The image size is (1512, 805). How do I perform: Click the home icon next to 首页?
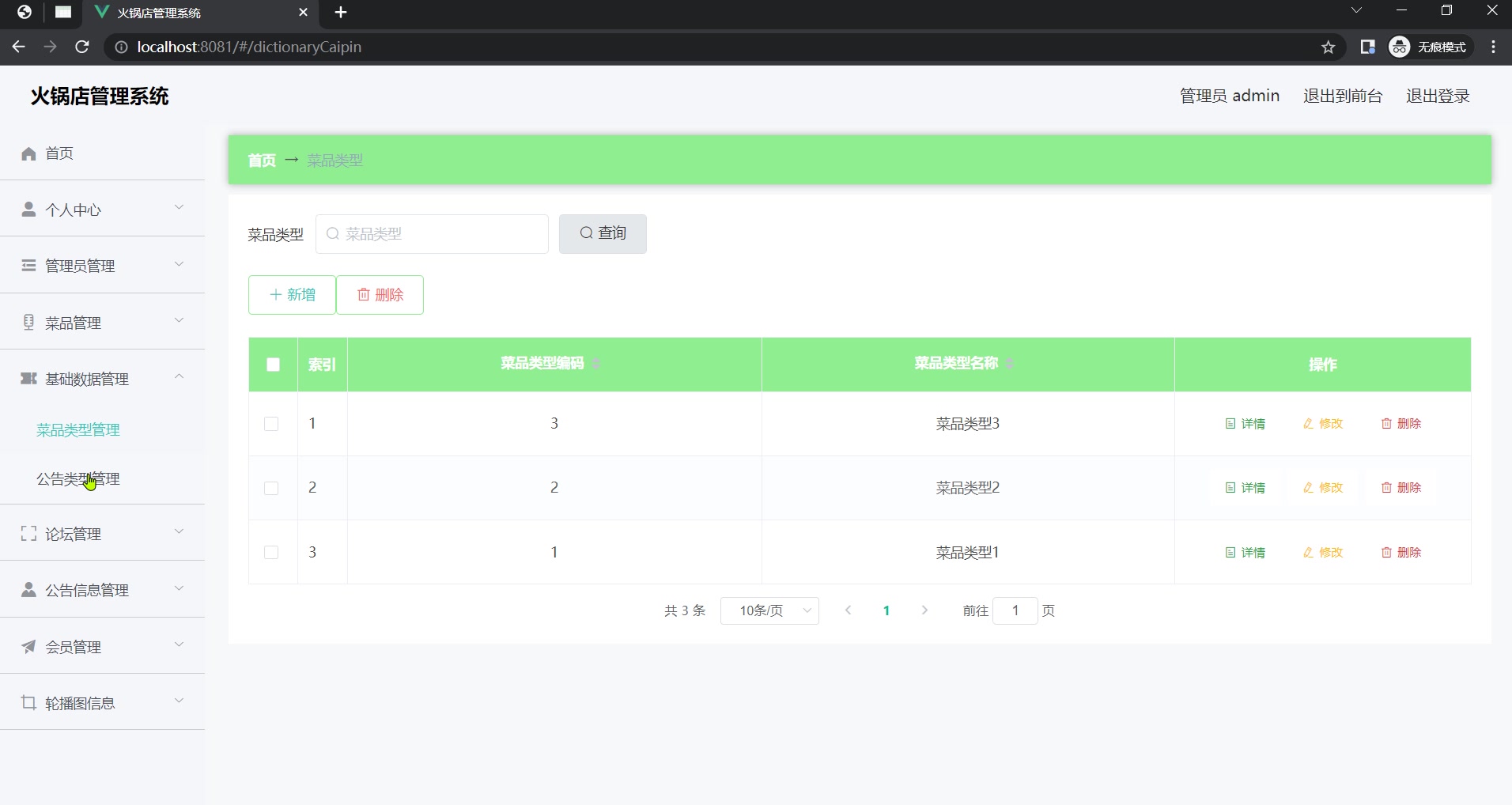pos(28,153)
